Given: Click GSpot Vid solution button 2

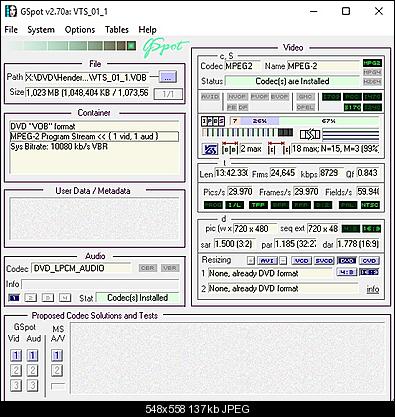Looking at the screenshot, I should [16, 370].
